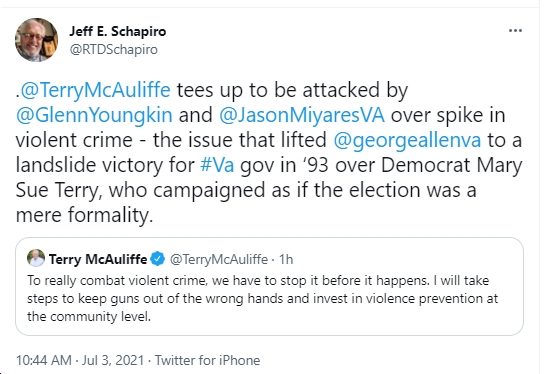Click Terry McAuliffe's small avatar in quoted tweet

point(36,258)
